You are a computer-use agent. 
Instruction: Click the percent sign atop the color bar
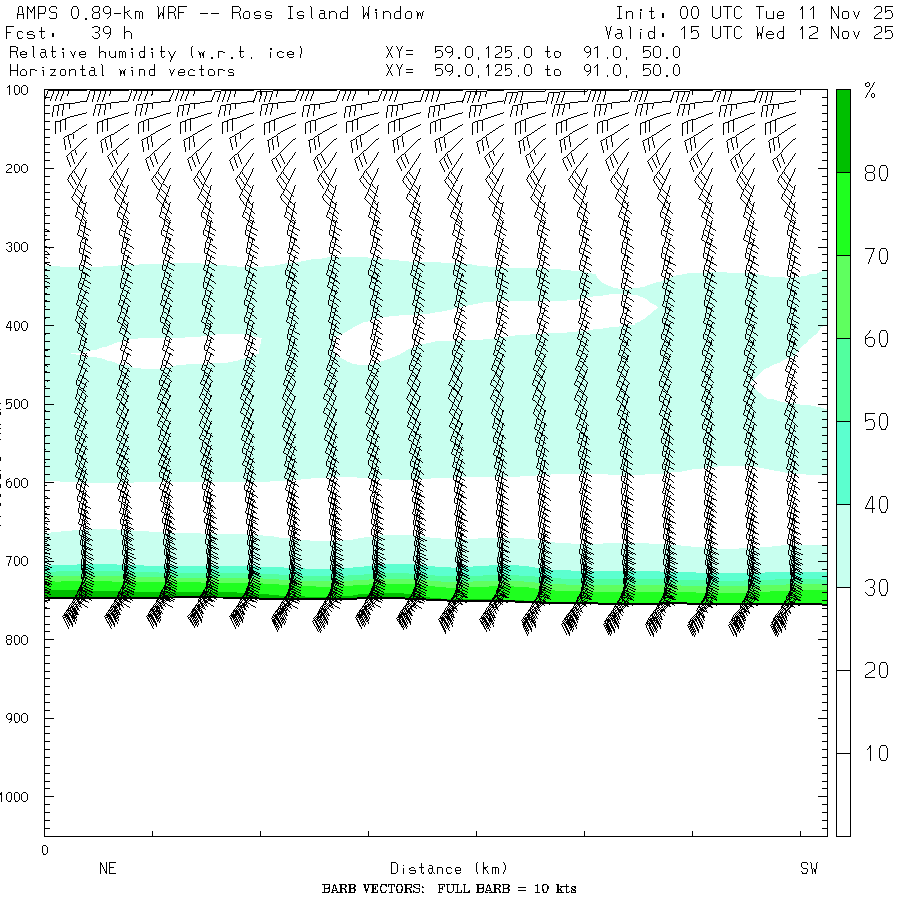pyautogui.click(x=870, y=91)
